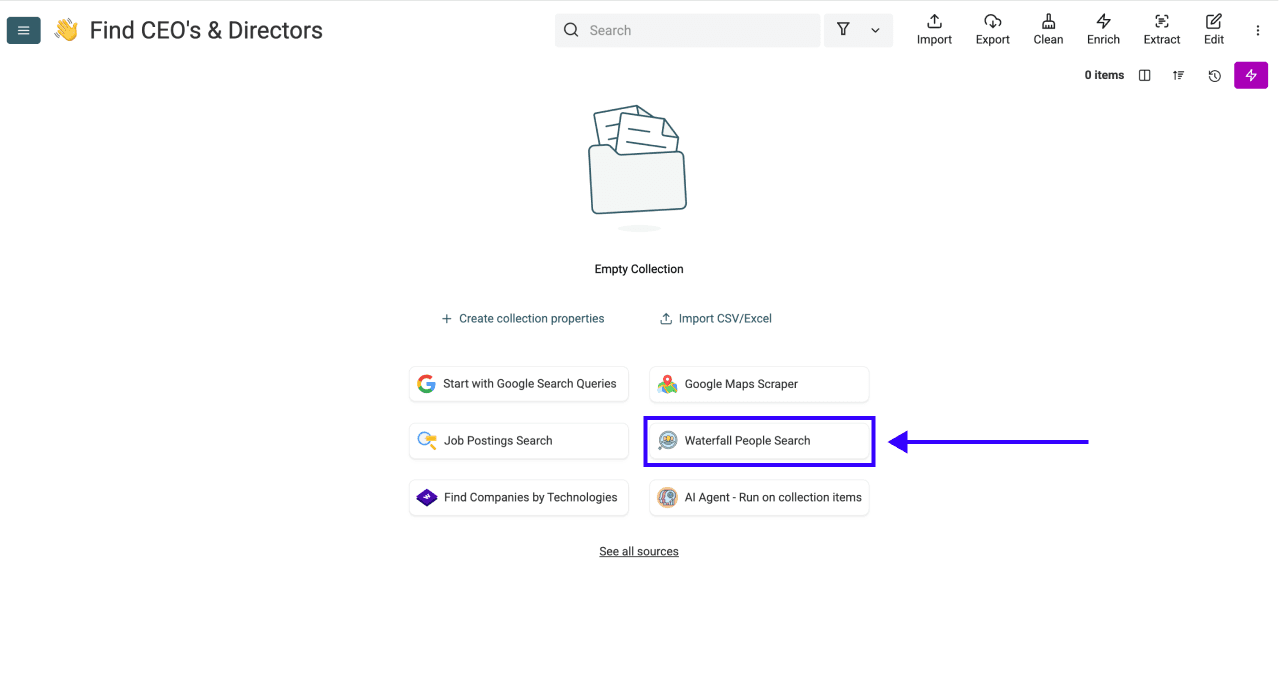Open the three-dot overflow menu
Screen dimensions: 1279x700
point(1257,30)
